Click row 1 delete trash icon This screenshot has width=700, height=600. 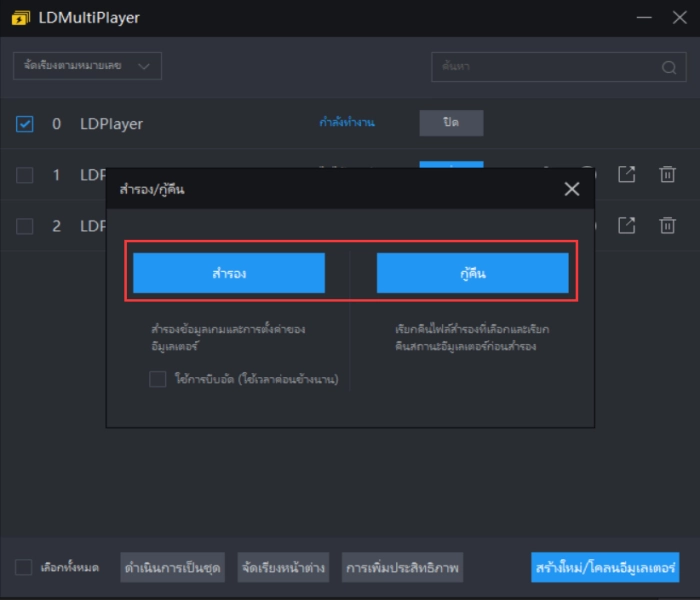coord(667,174)
